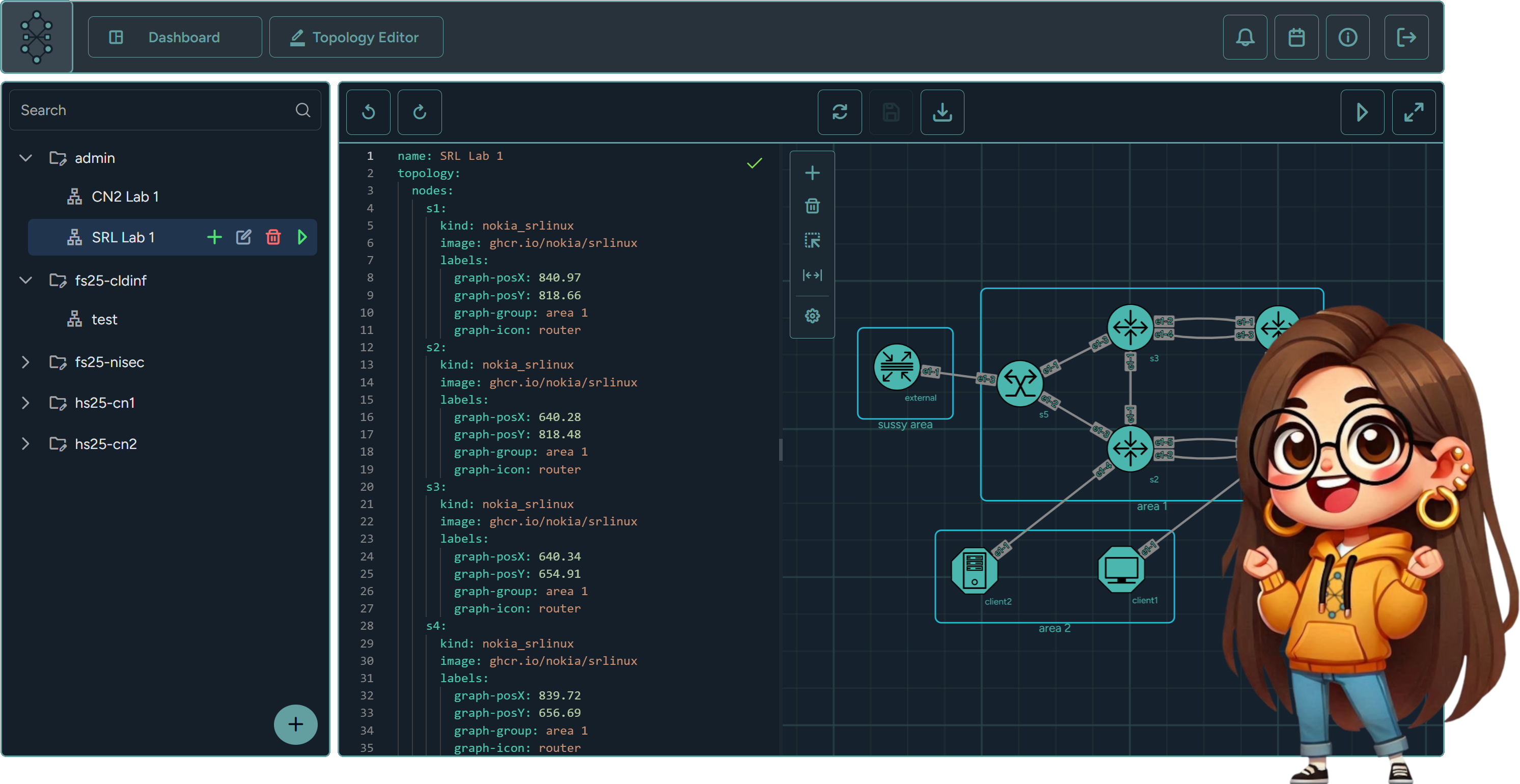Expand the hs25-cn1 folder
Screen dimensions: 1520x784
pos(25,402)
